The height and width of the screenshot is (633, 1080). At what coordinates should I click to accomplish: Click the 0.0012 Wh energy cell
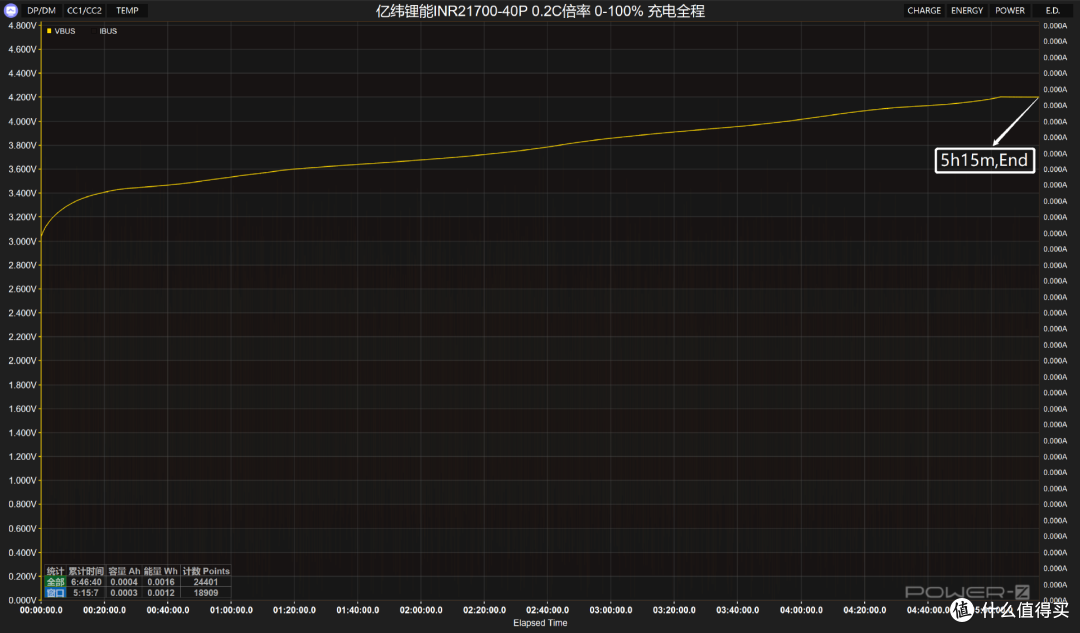pyautogui.click(x=160, y=592)
